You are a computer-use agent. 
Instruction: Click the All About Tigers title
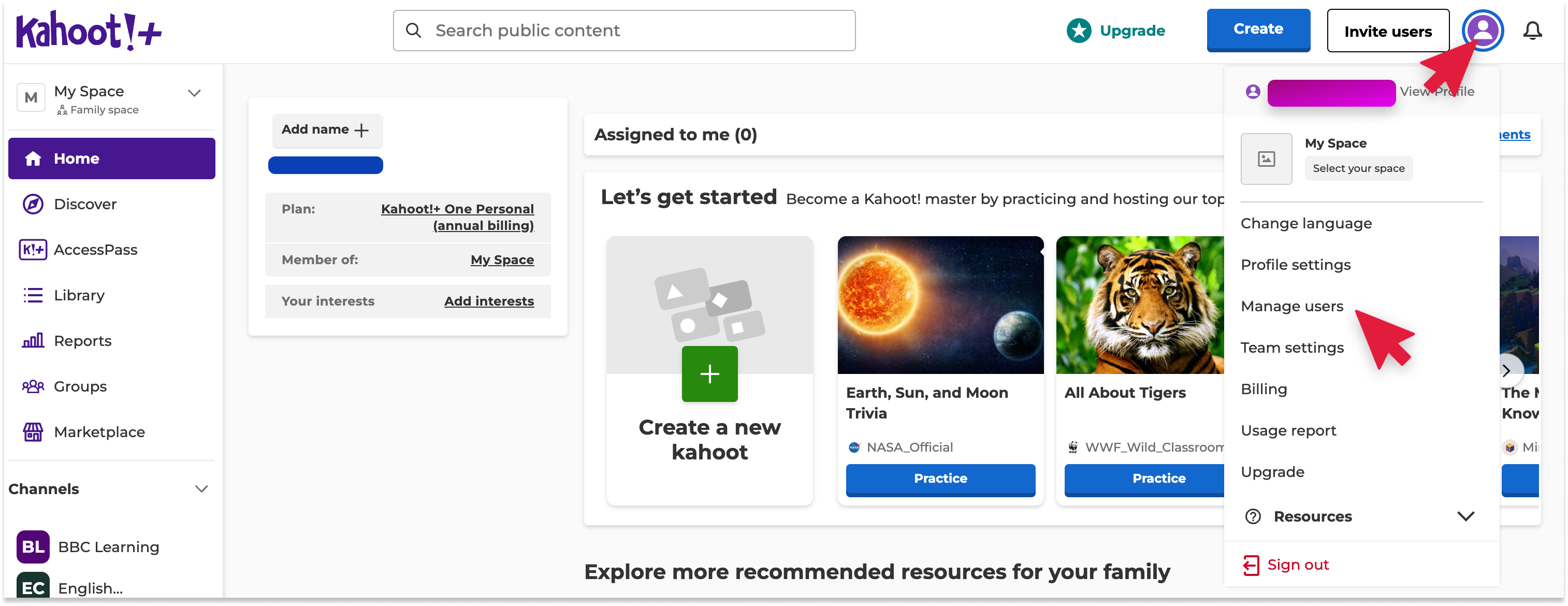pyautogui.click(x=1125, y=393)
